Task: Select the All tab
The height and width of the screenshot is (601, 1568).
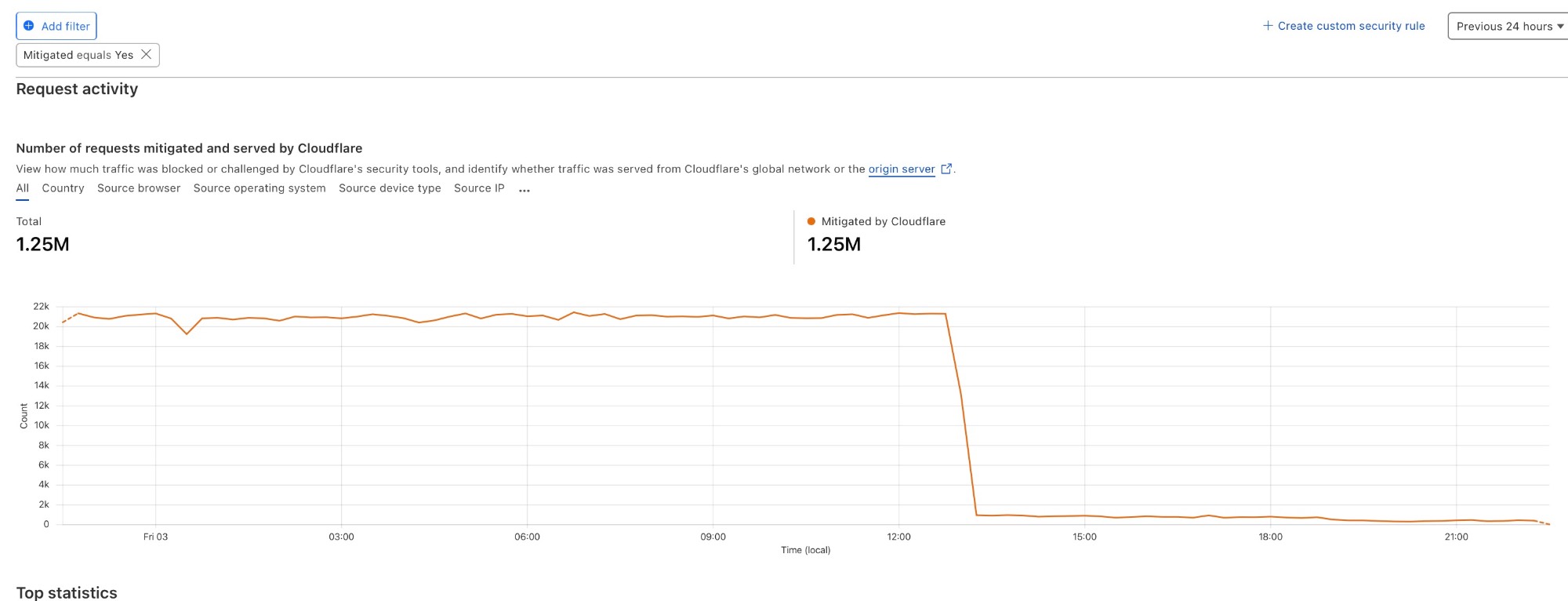Action: pyautogui.click(x=23, y=188)
